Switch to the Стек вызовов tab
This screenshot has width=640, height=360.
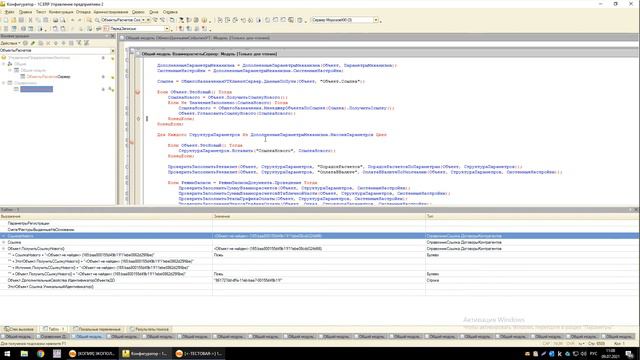click(19, 329)
